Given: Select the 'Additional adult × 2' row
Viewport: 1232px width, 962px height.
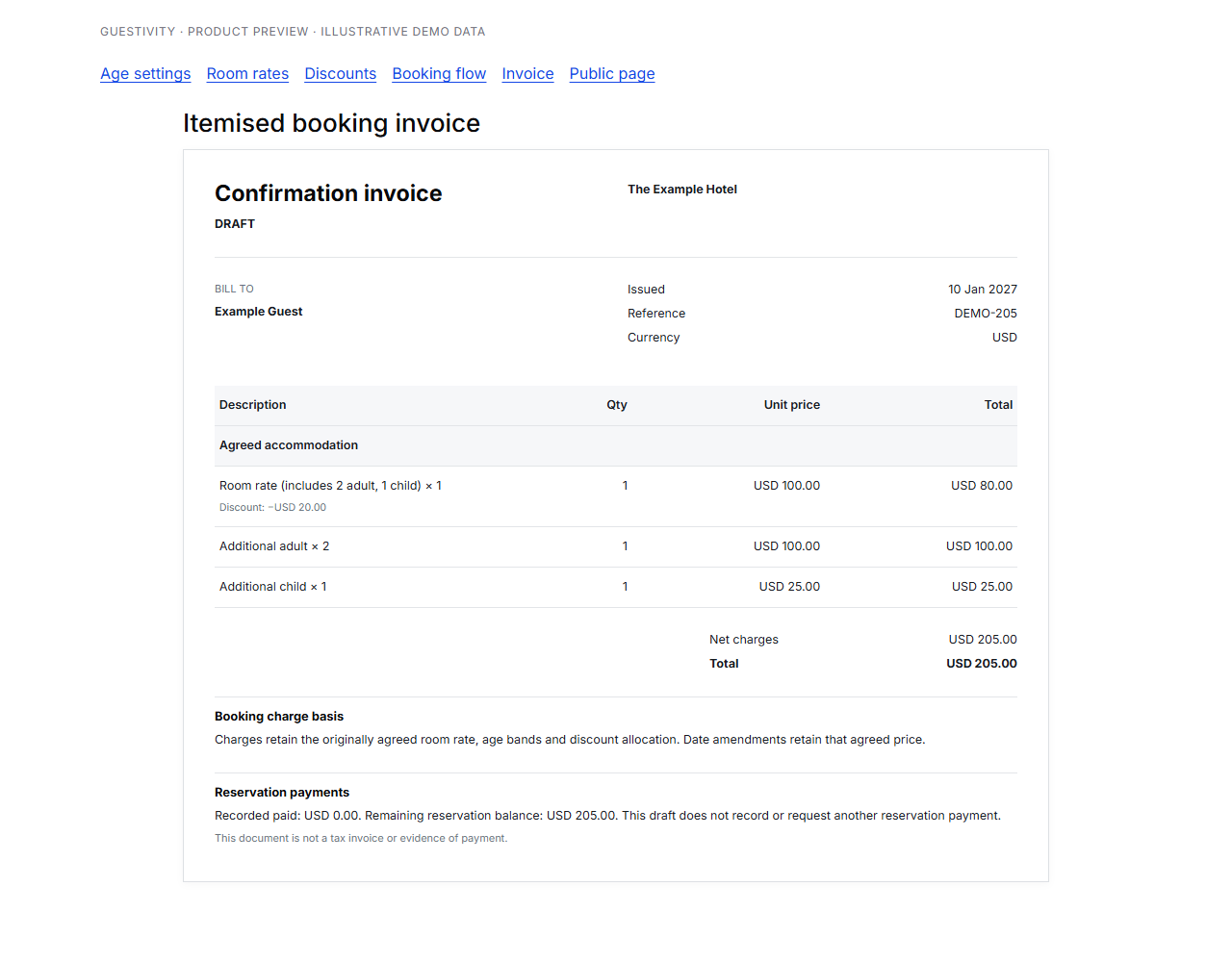Looking at the screenshot, I should 616,546.
